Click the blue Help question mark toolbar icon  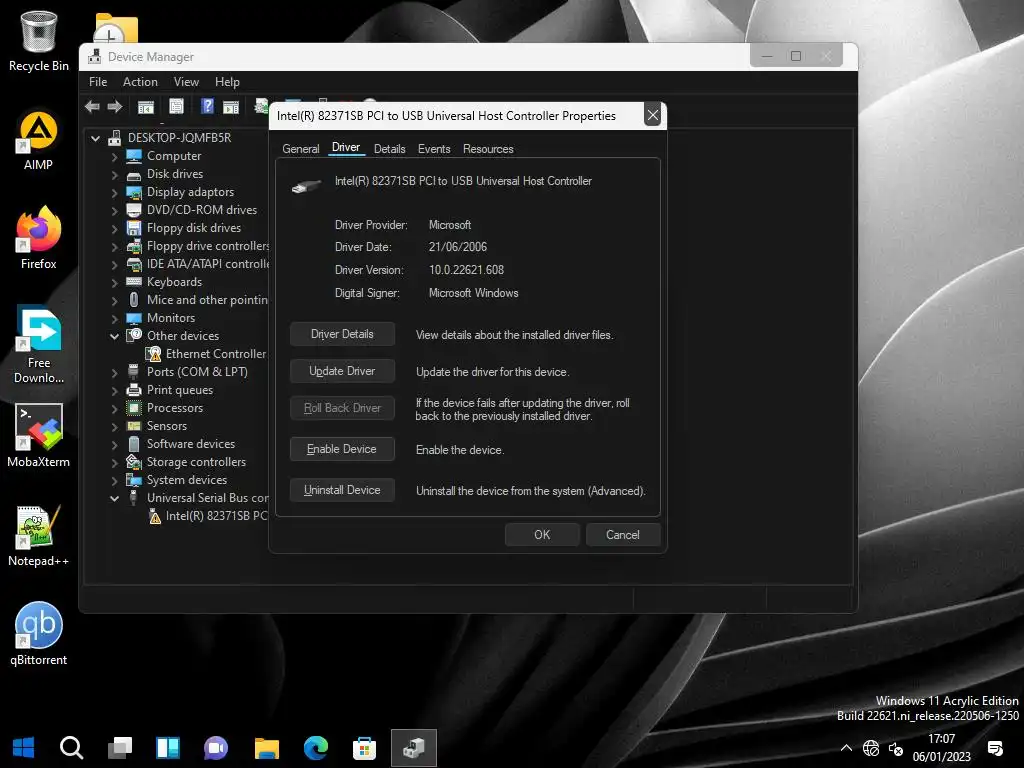[207, 106]
